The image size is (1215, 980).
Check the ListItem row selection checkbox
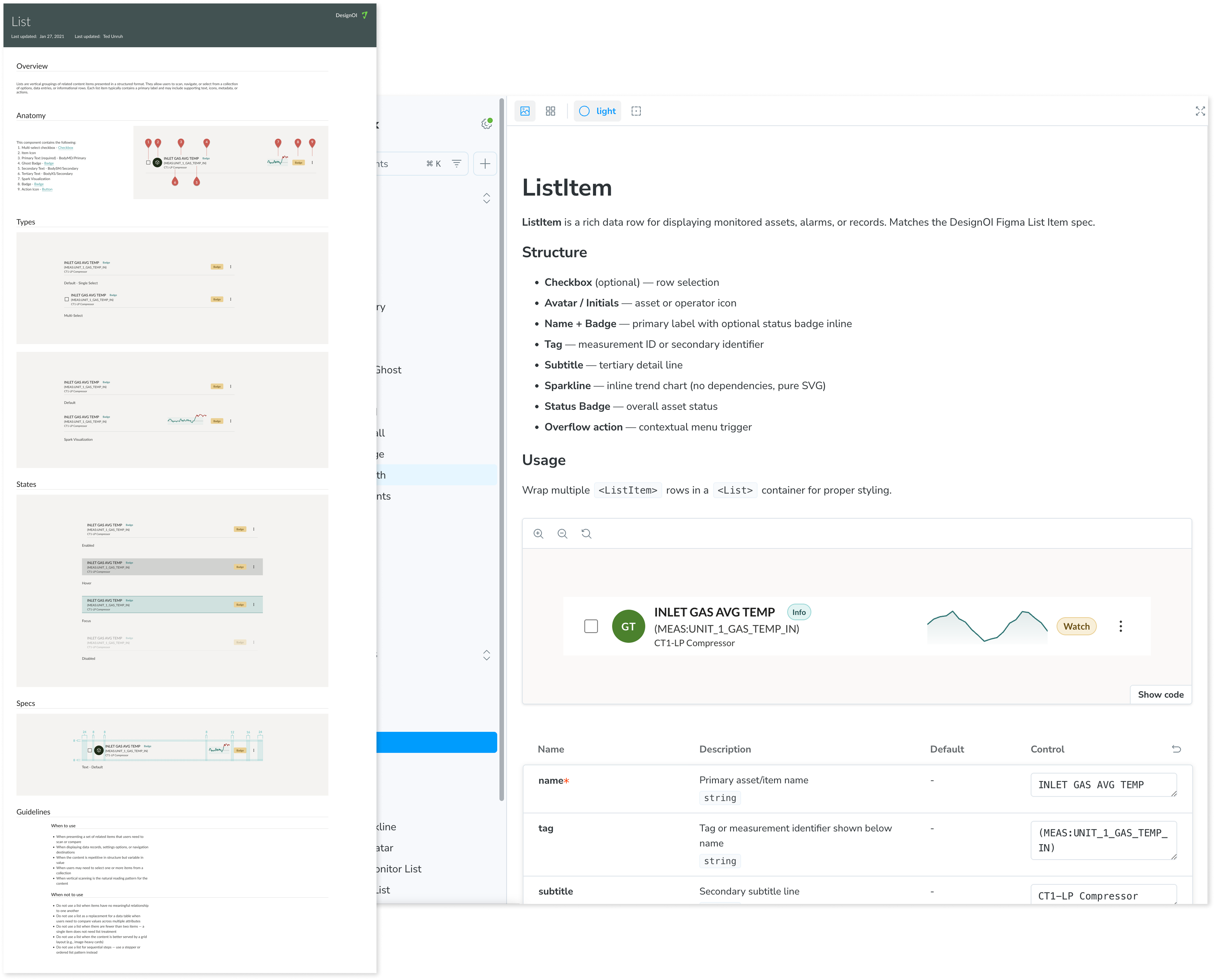coord(591,626)
